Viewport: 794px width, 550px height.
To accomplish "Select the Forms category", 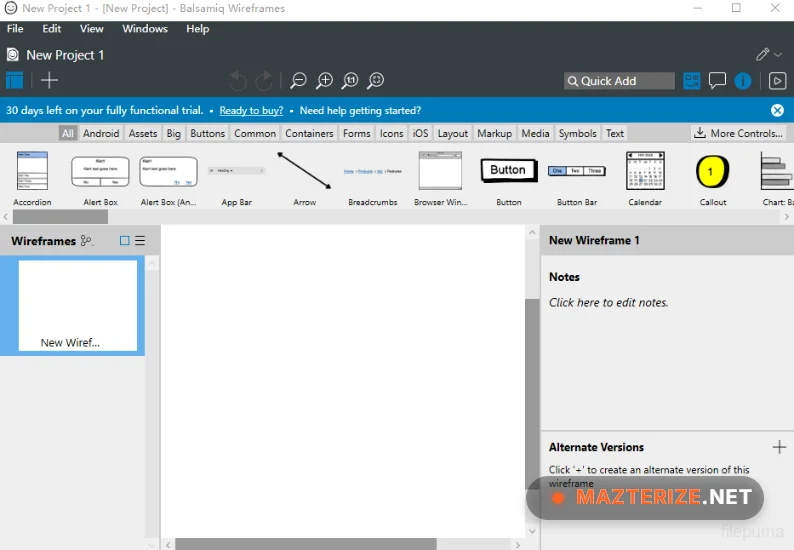I will (x=356, y=133).
